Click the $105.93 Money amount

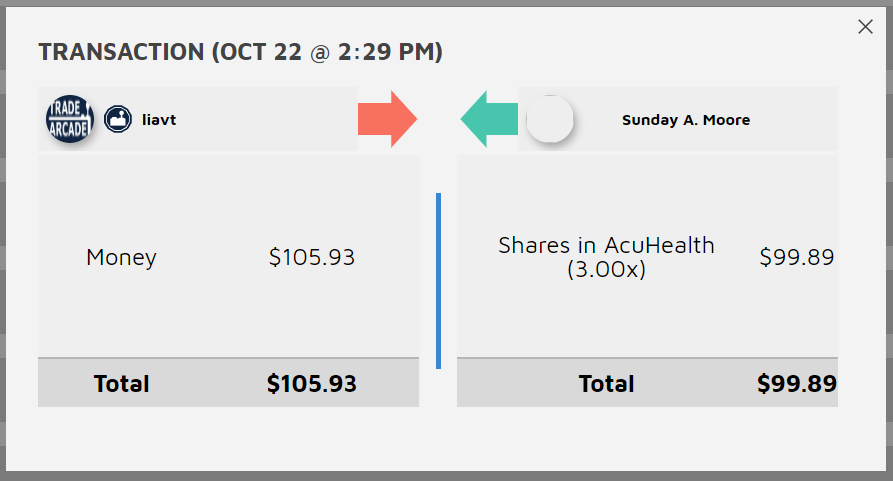click(x=311, y=257)
